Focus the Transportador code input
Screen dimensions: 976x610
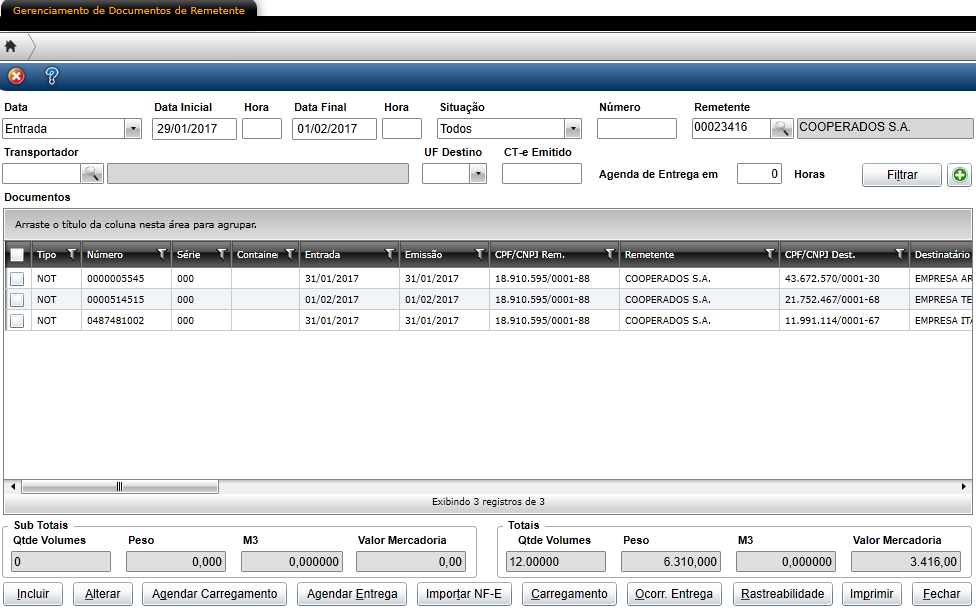point(42,173)
